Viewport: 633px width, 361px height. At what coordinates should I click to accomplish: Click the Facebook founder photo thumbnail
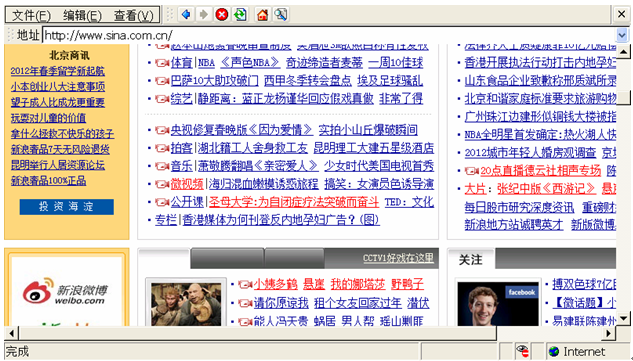click(498, 303)
